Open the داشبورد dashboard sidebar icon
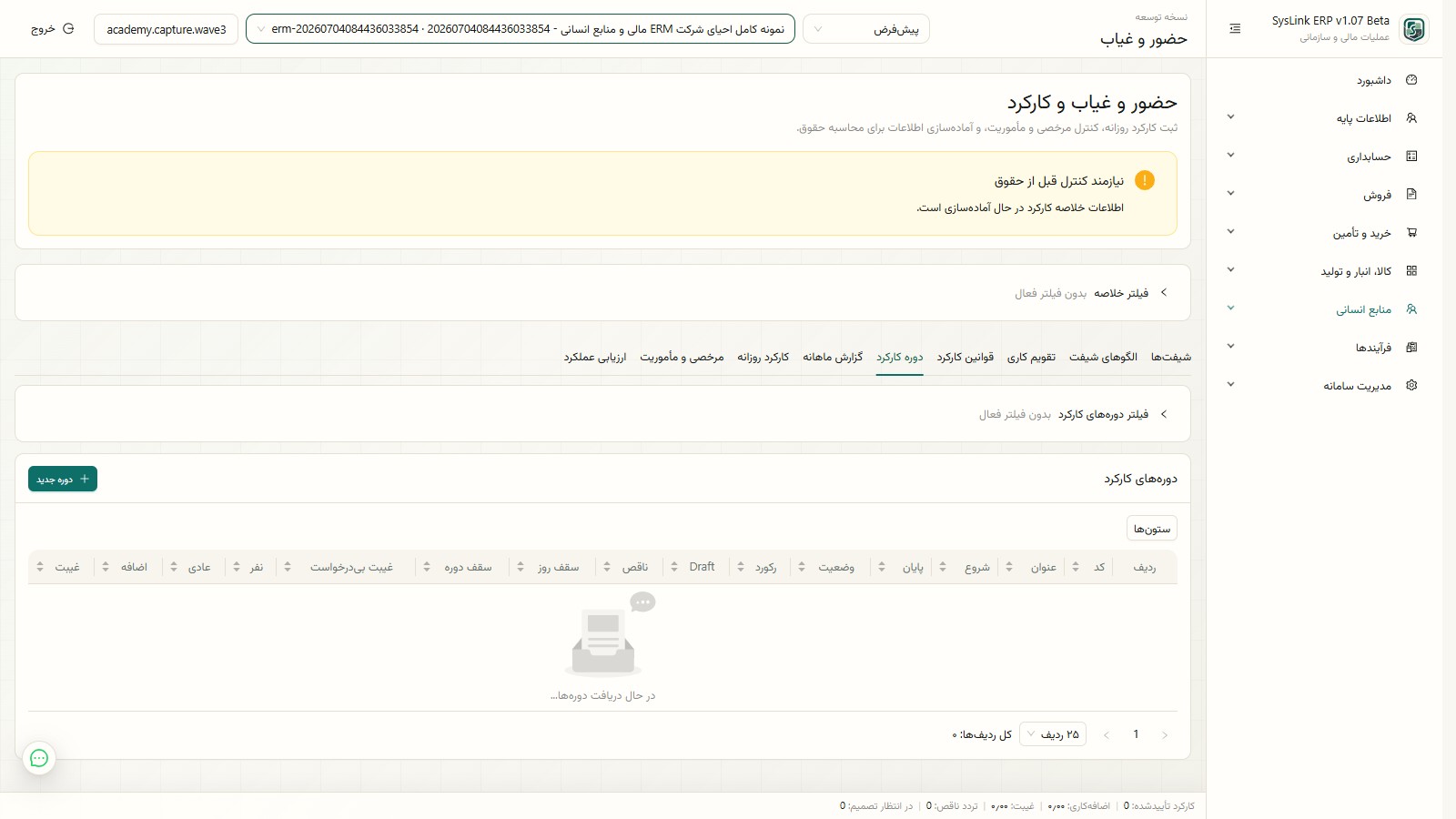1456x819 pixels. [x=1411, y=80]
